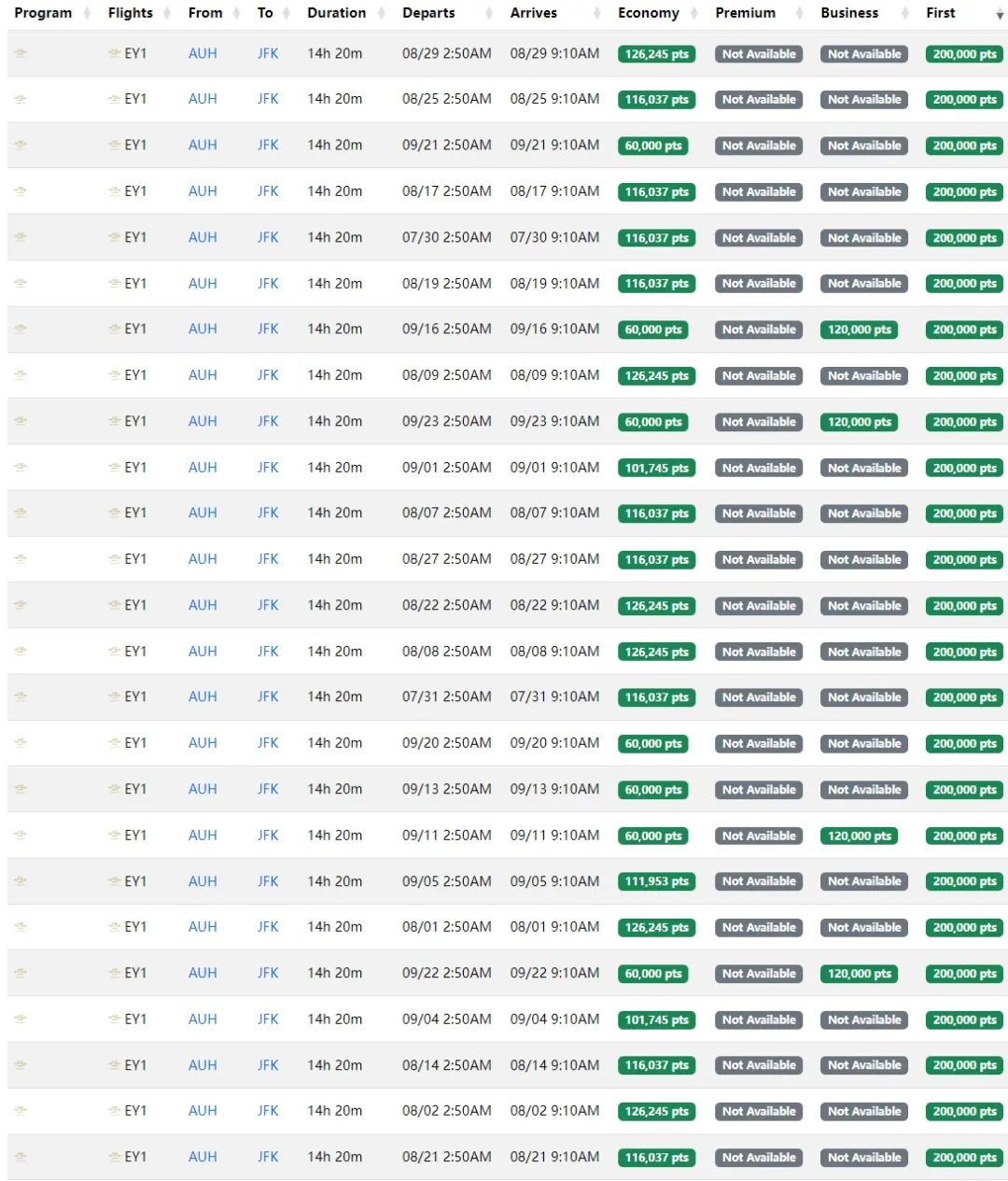
Task: Sort by the Economy column header
Action: [649, 13]
